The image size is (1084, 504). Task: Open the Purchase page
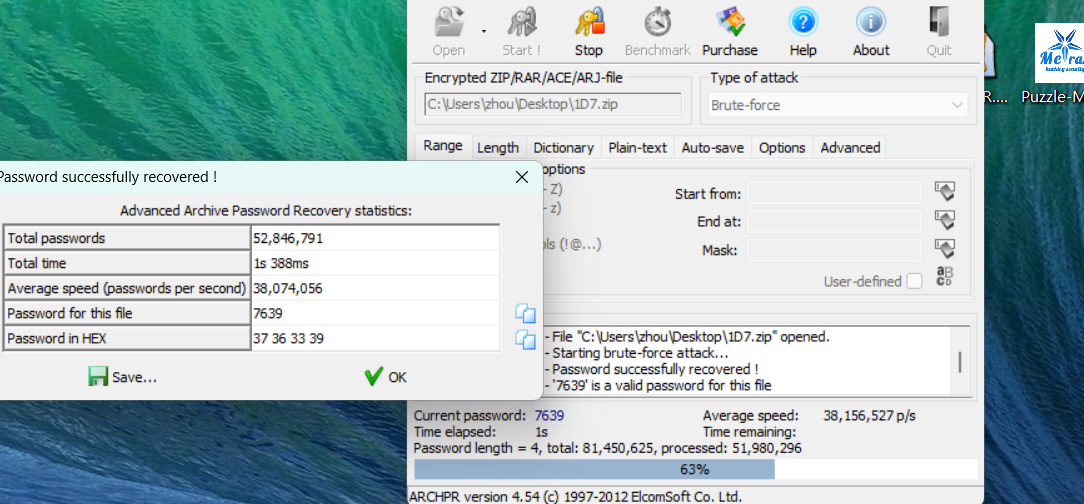(729, 31)
